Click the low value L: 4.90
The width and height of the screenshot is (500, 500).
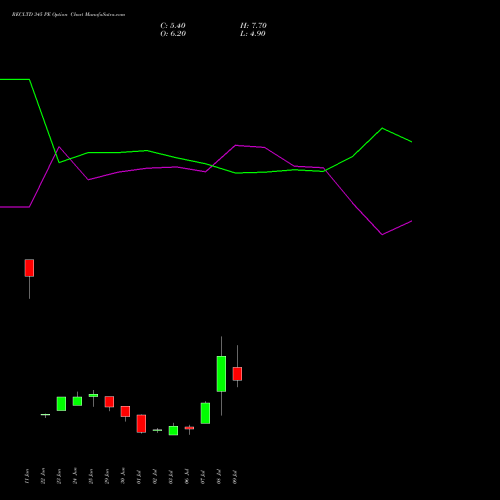tap(253, 34)
